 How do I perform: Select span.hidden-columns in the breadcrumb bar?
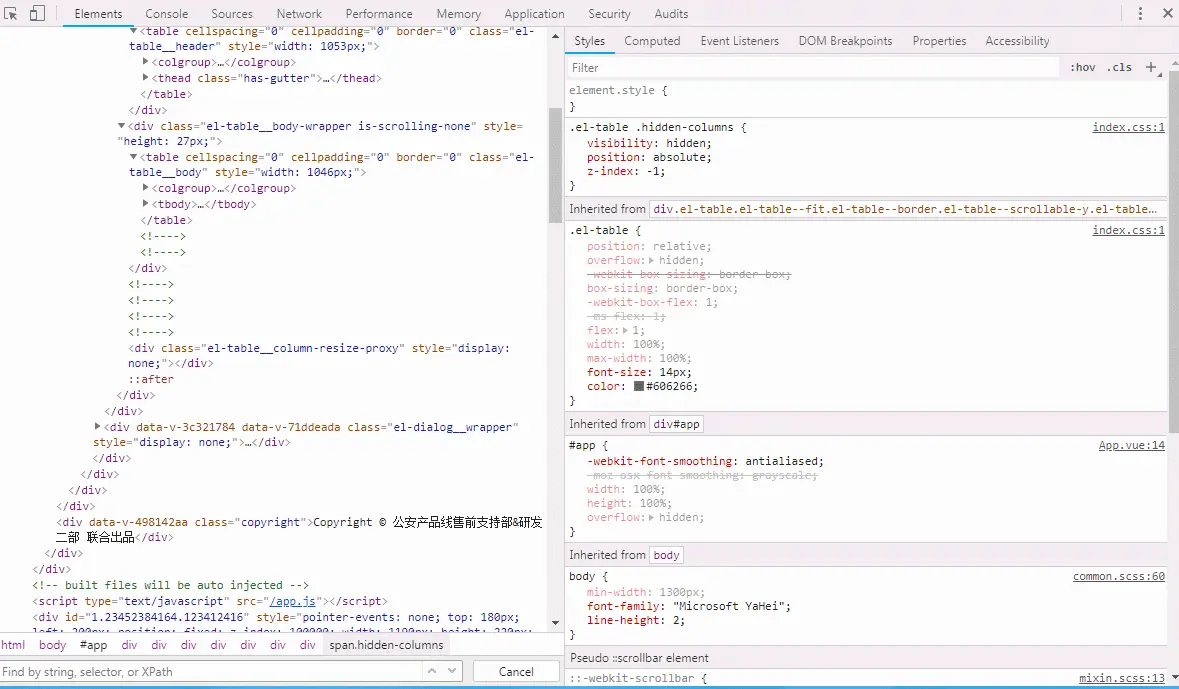386,645
